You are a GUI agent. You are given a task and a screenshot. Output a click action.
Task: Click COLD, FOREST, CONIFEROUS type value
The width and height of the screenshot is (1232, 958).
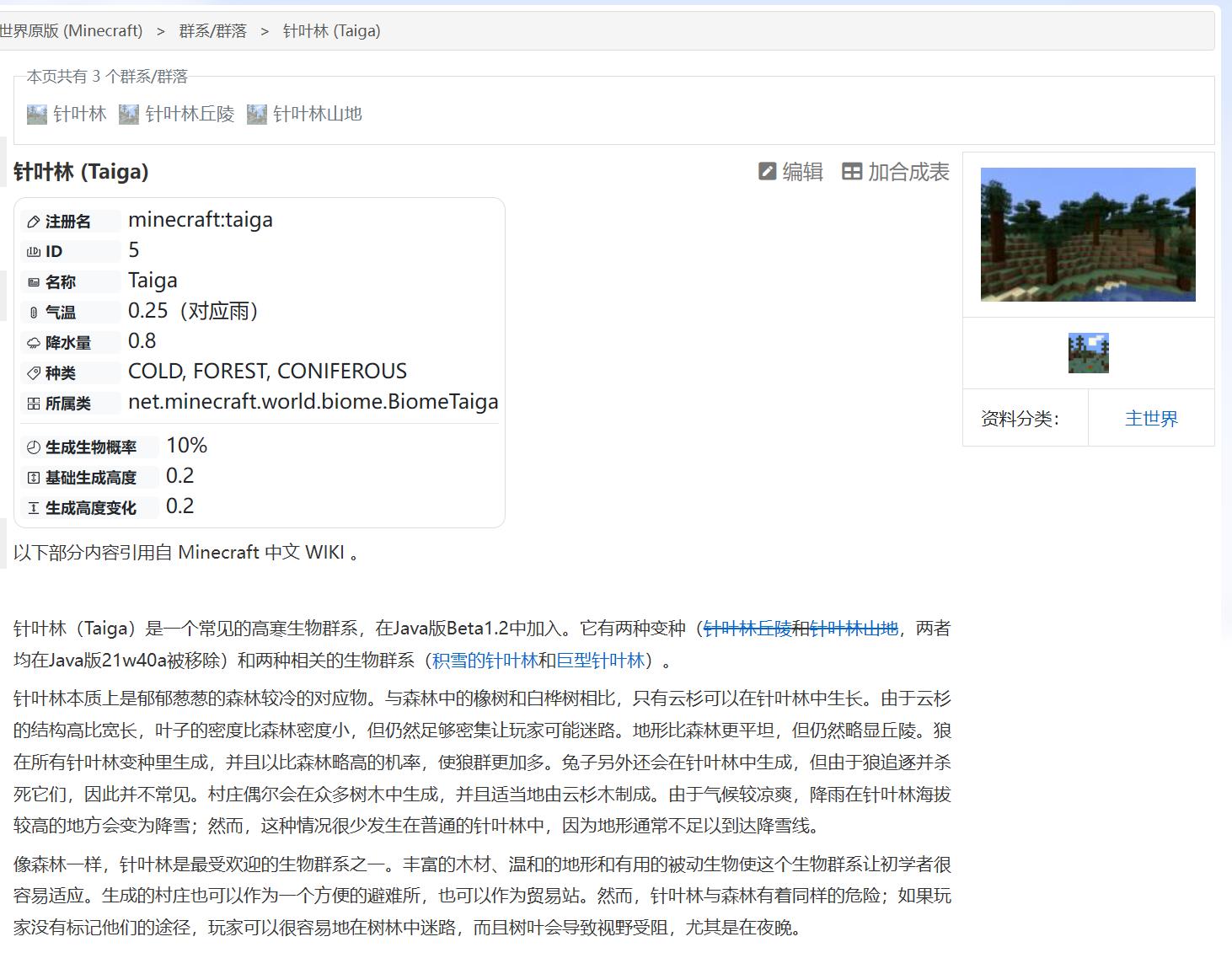pos(267,372)
